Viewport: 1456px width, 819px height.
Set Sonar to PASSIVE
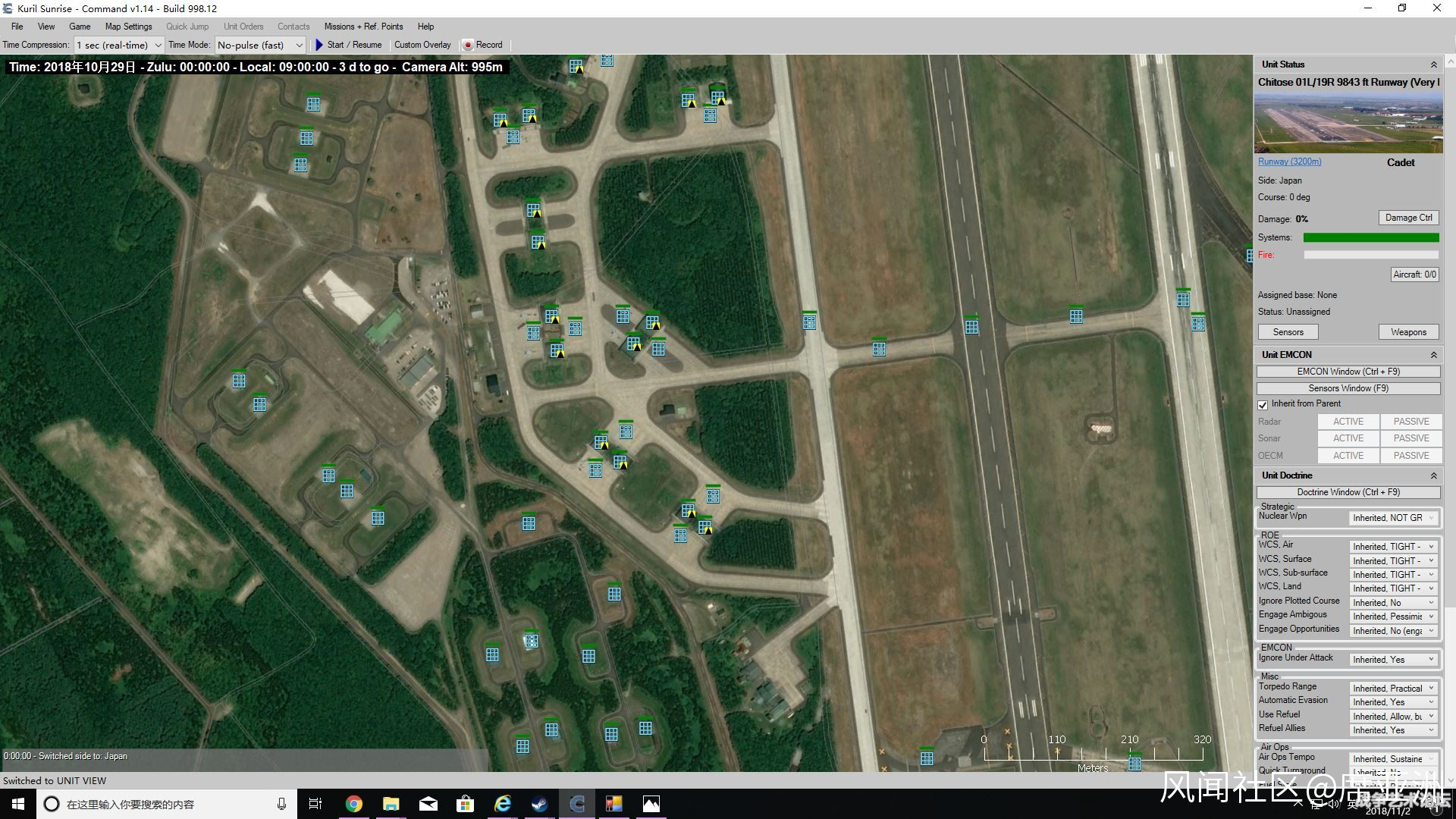point(1410,438)
